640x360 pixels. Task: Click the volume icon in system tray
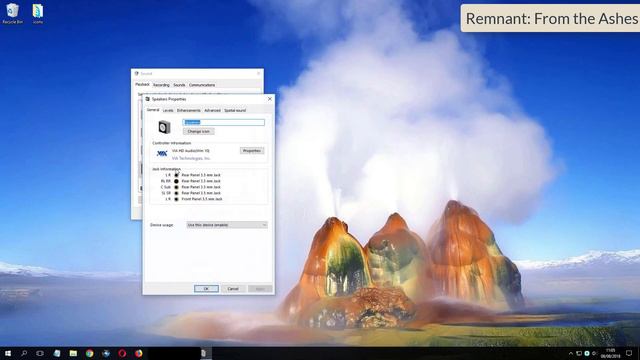(594, 353)
